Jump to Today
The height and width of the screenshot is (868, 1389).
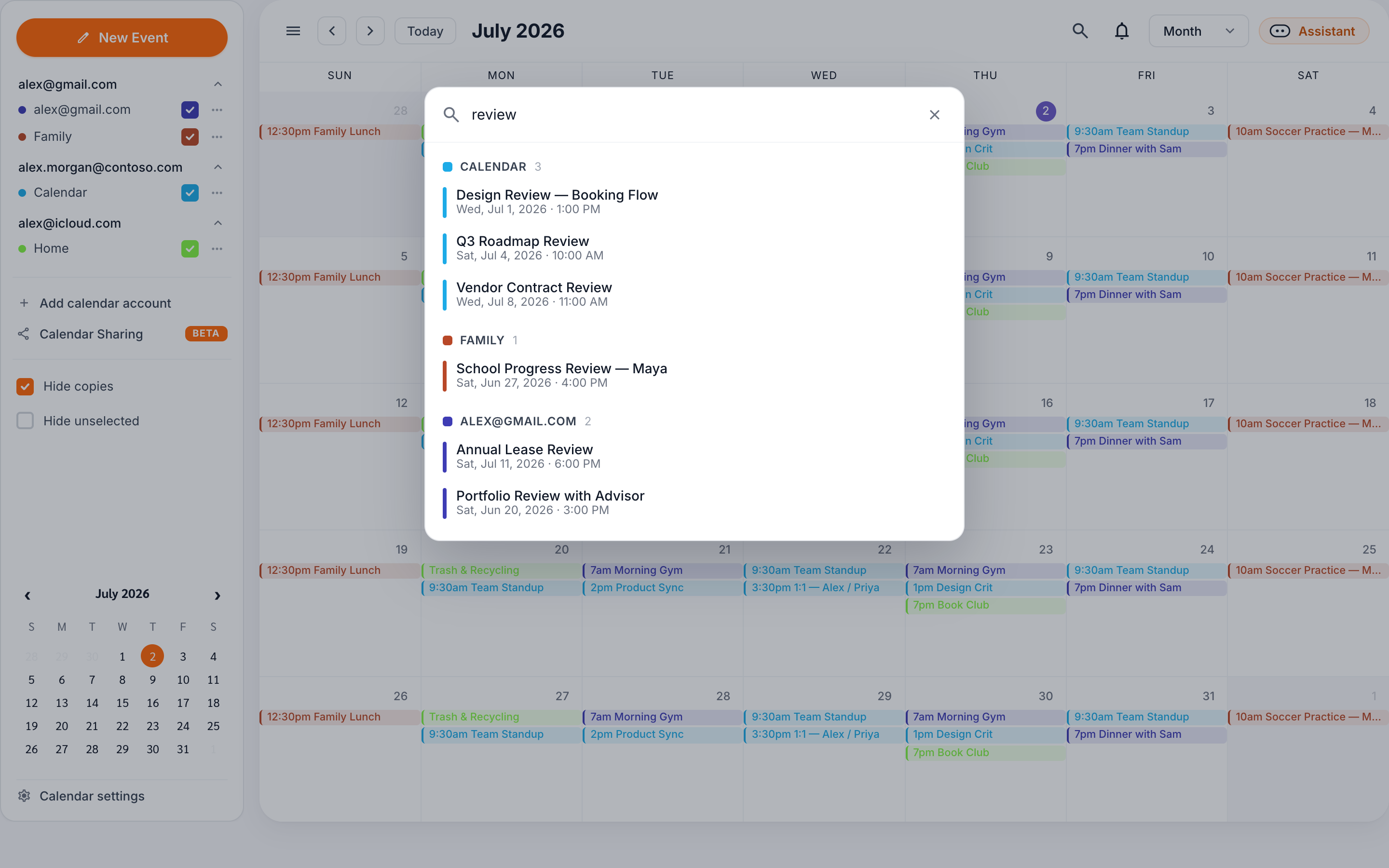click(x=425, y=31)
